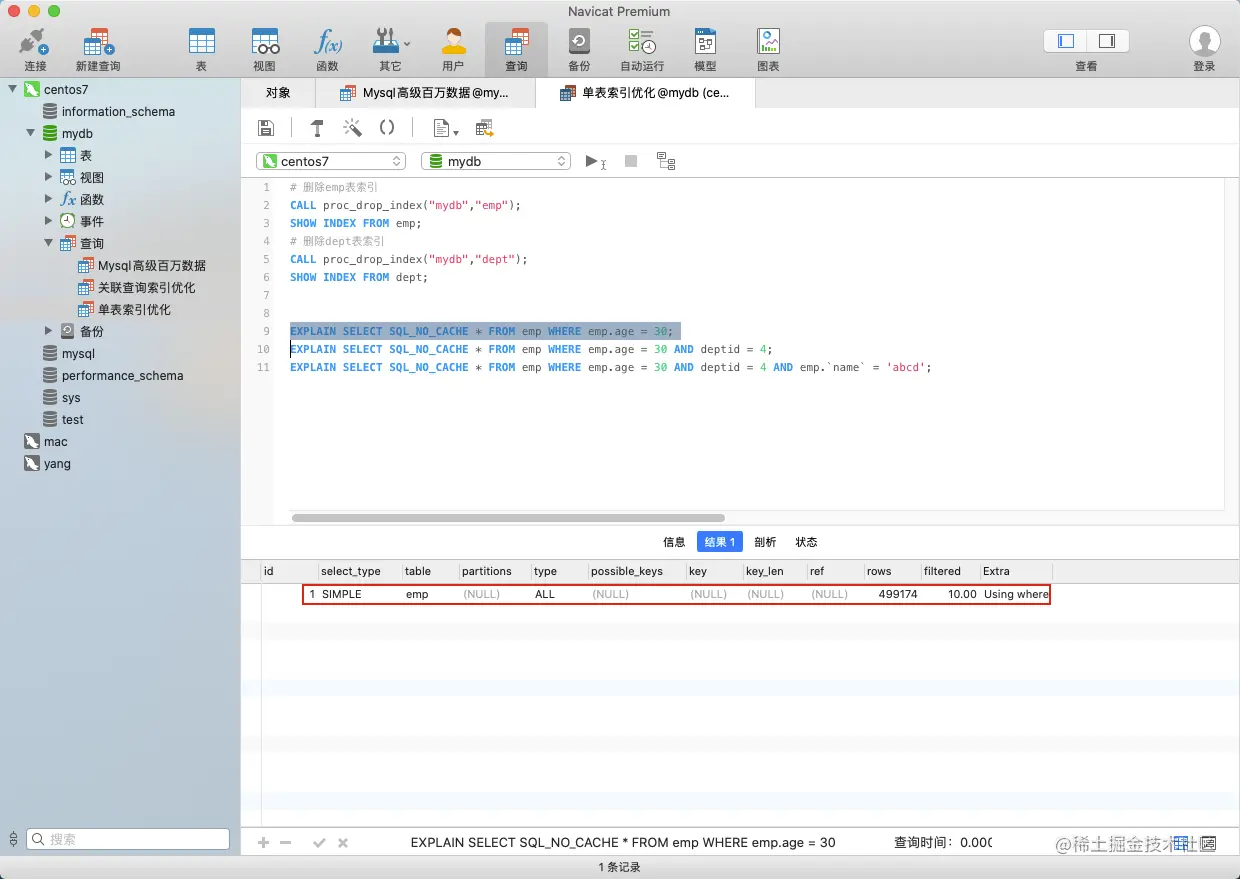The image size is (1240, 879).
Task: Open the 其它 others toolbar icon
Action: 386,42
